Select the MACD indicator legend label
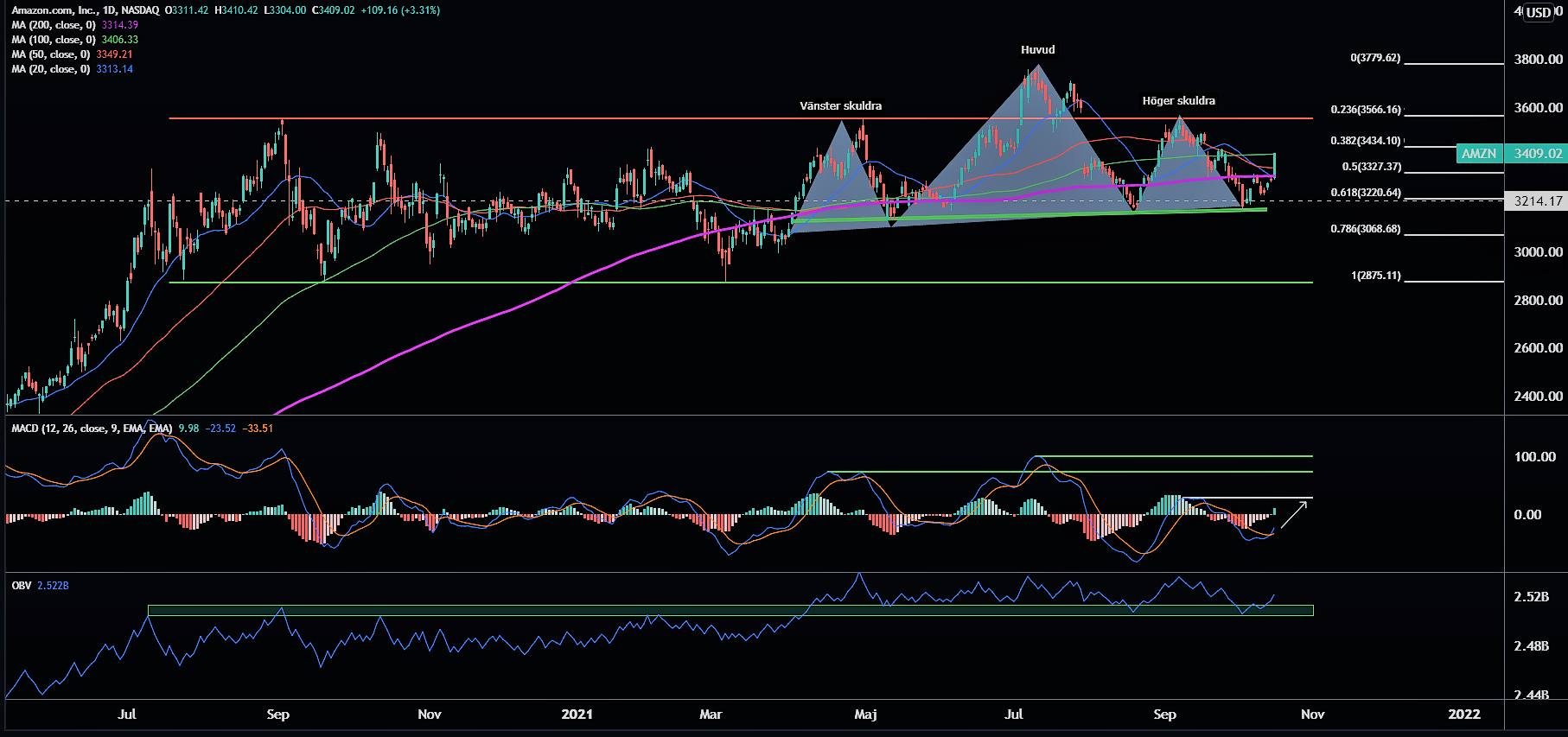The image size is (1568, 737). tap(91, 429)
